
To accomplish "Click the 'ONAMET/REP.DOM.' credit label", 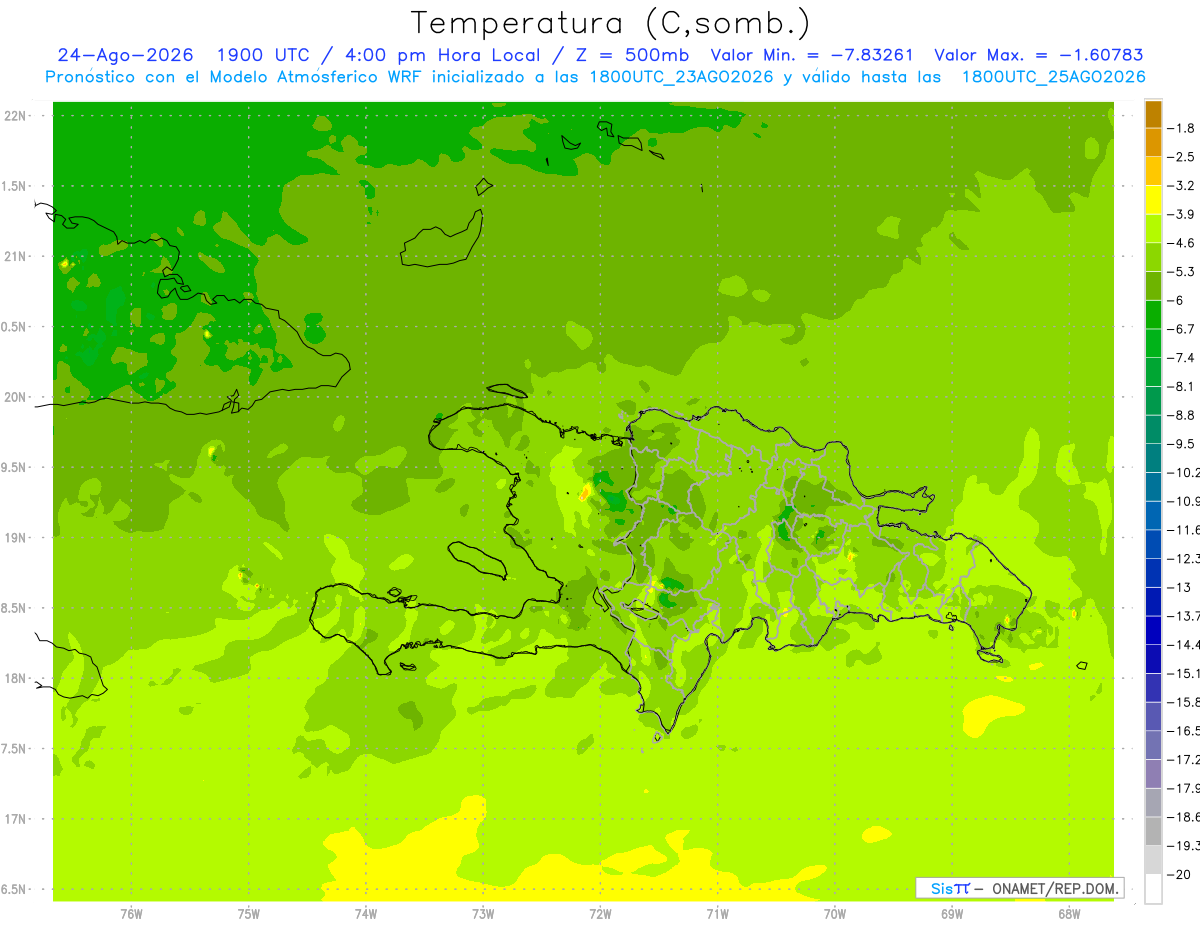I will coord(1055,888).
